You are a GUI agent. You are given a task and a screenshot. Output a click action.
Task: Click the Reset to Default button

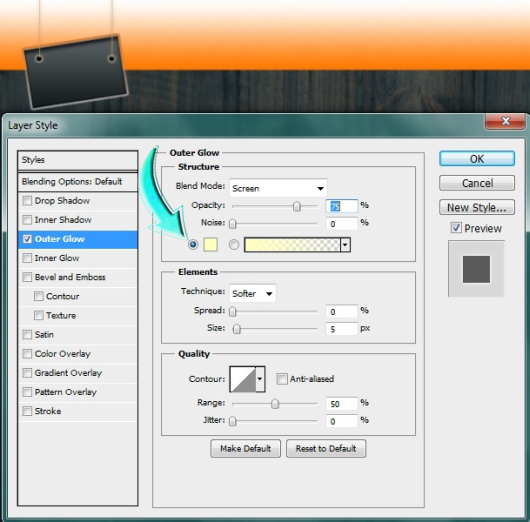326,449
